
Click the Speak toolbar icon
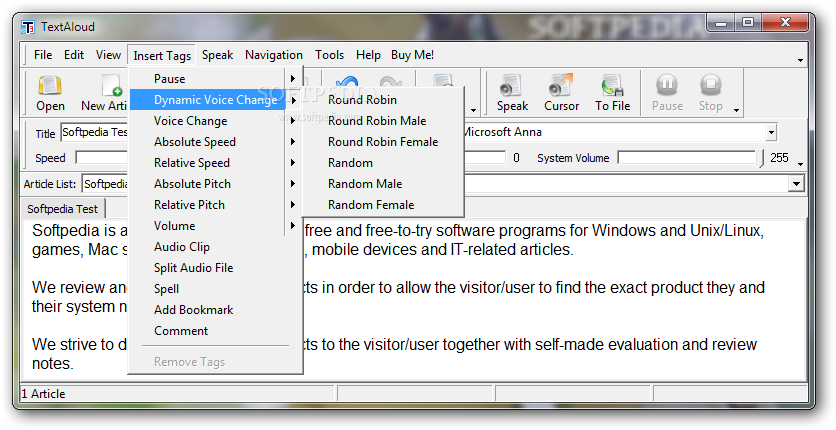click(512, 85)
